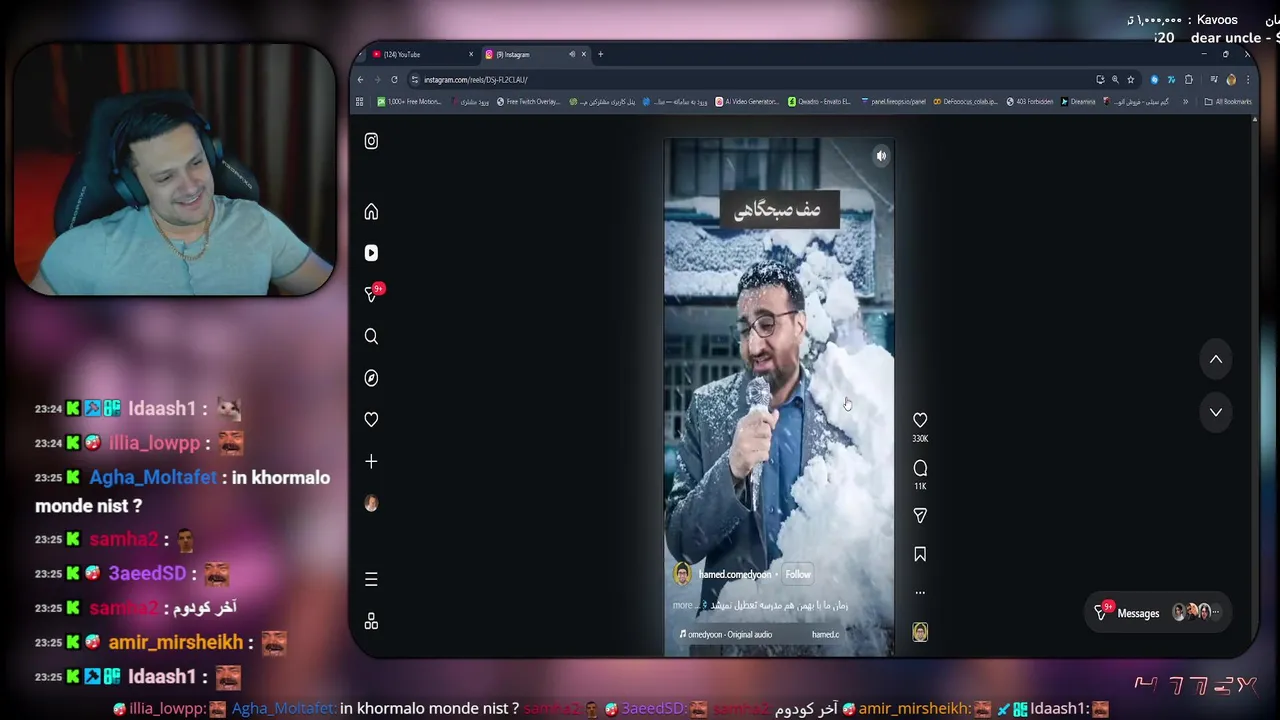This screenshot has height=720, width=1280.
Task: Open the Meta apps icon below More
Action: coord(371,622)
